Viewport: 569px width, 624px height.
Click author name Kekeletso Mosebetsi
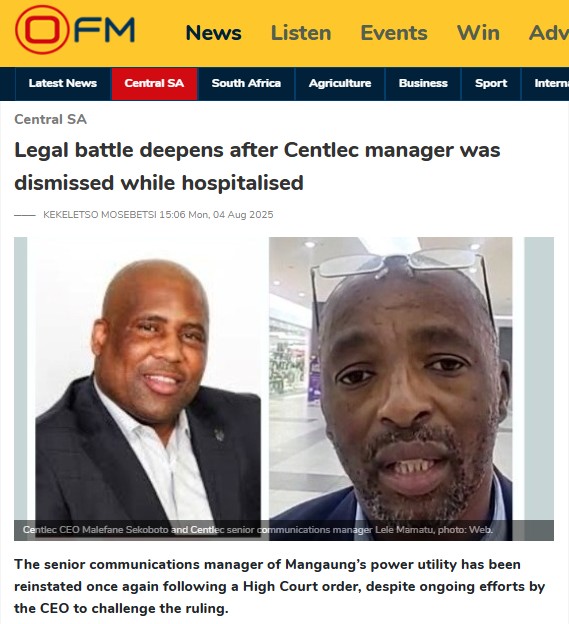pos(100,214)
